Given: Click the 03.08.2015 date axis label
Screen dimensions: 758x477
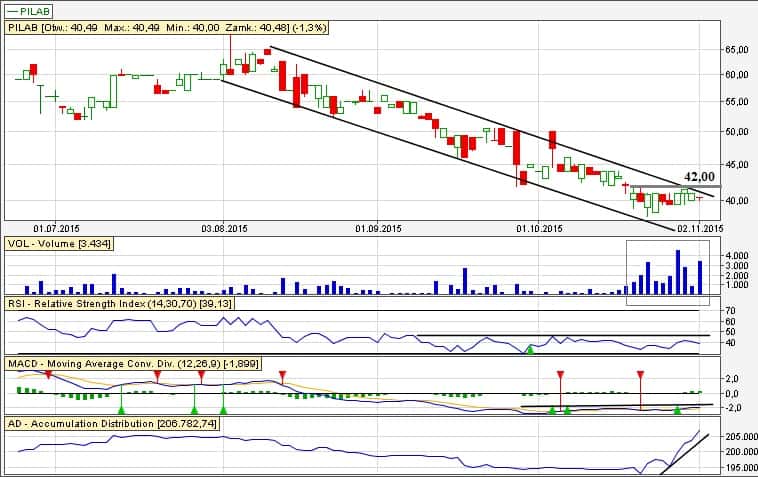Looking at the screenshot, I should 224,227.
